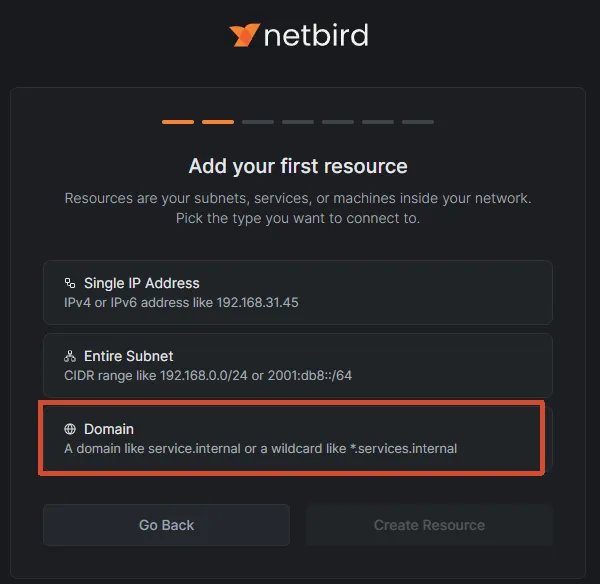Click the fourth progress step segment
The image size is (600, 584).
298,122
